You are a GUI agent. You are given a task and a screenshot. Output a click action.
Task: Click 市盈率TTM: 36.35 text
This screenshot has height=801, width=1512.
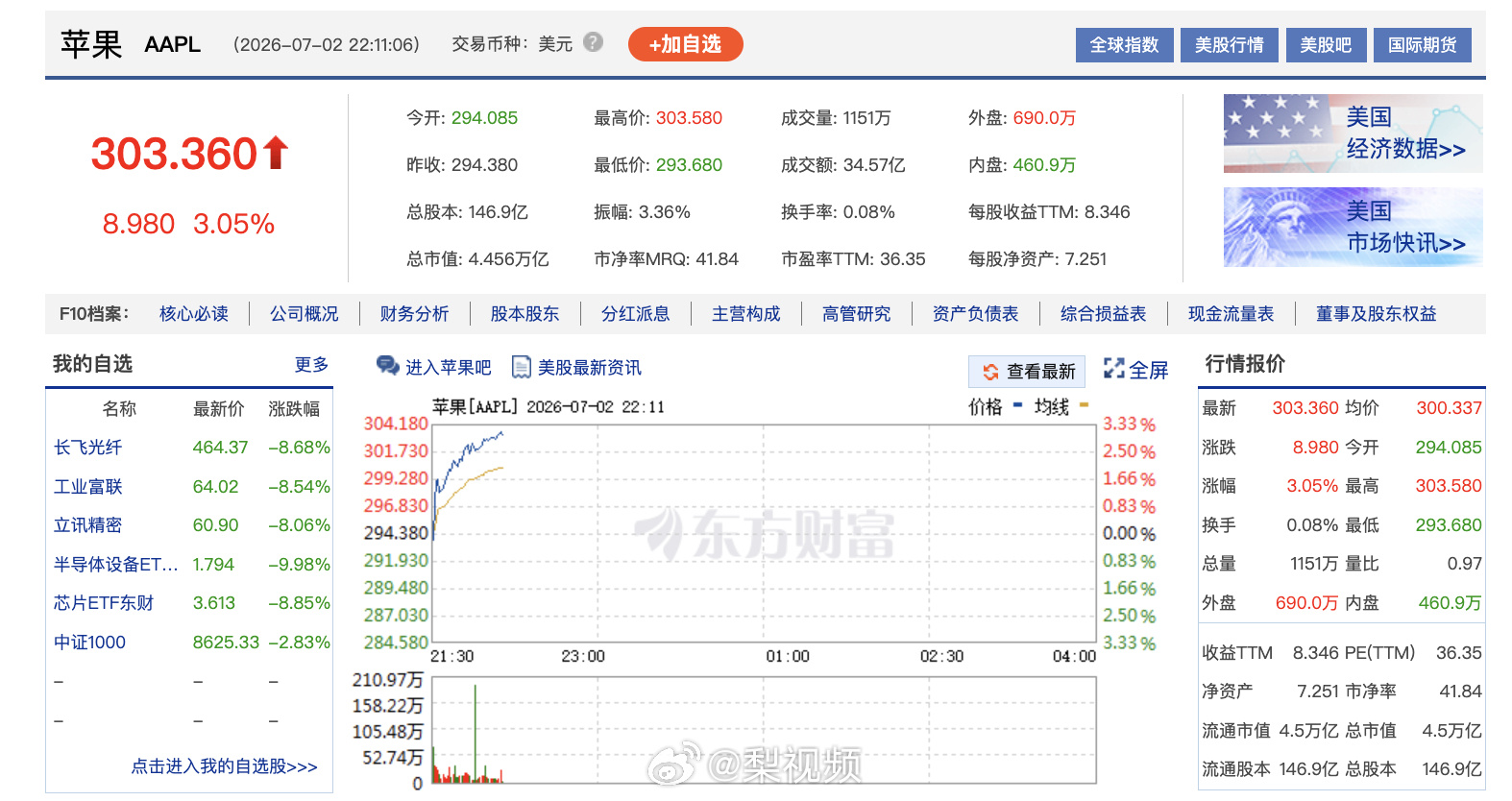853,259
